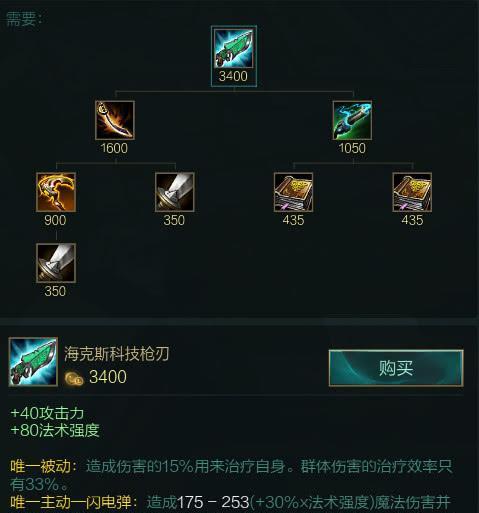Click the item name 海克斯科技枪刃
479x513 pixels.
pyautogui.click(x=117, y=354)
